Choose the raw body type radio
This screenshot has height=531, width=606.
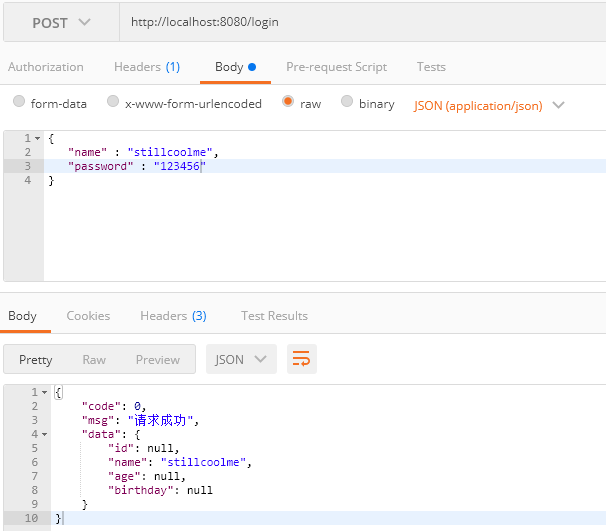288,102
